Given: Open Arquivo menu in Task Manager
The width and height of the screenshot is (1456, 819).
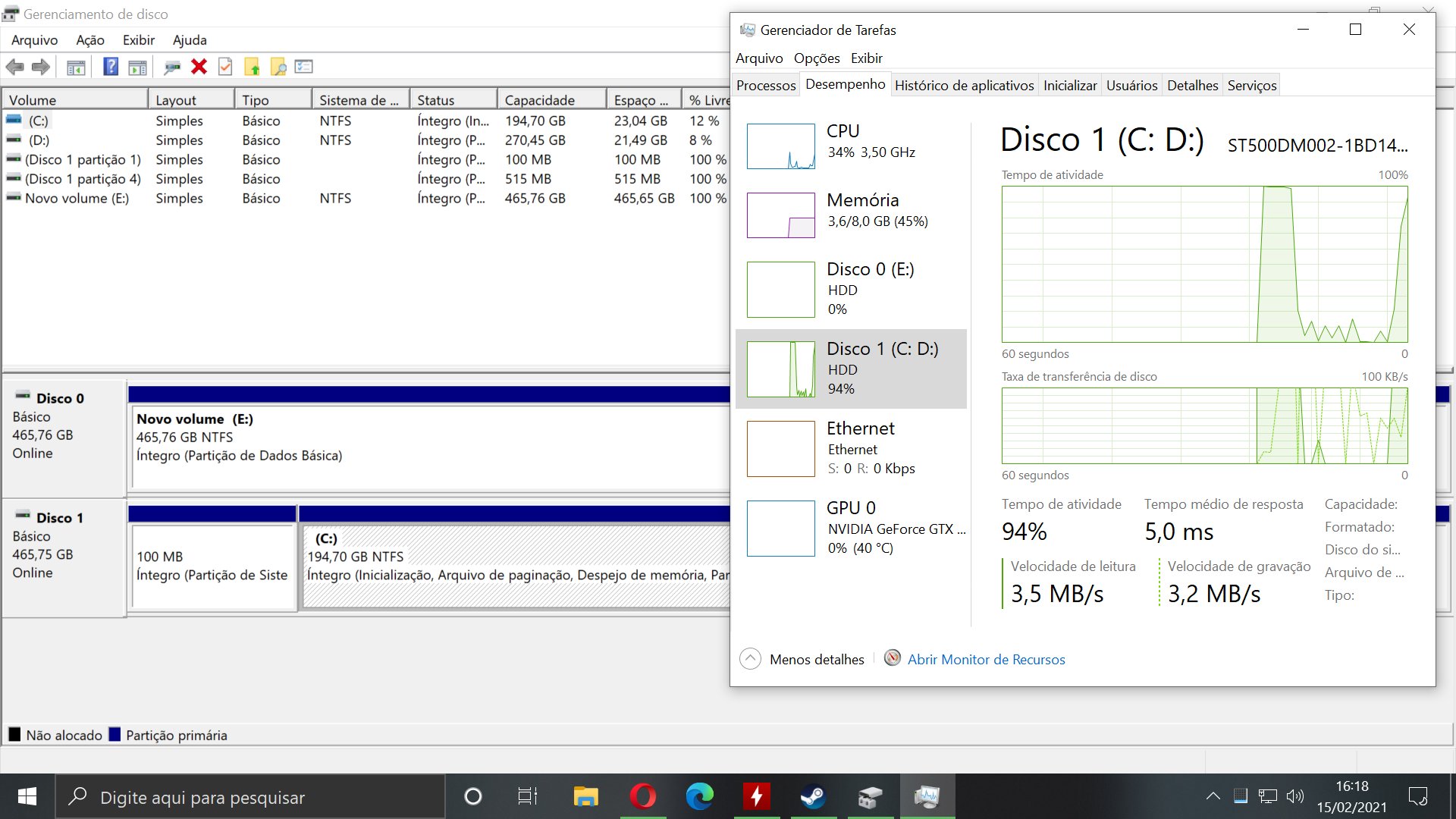Looking at the screenshot, I should [759, 58].
